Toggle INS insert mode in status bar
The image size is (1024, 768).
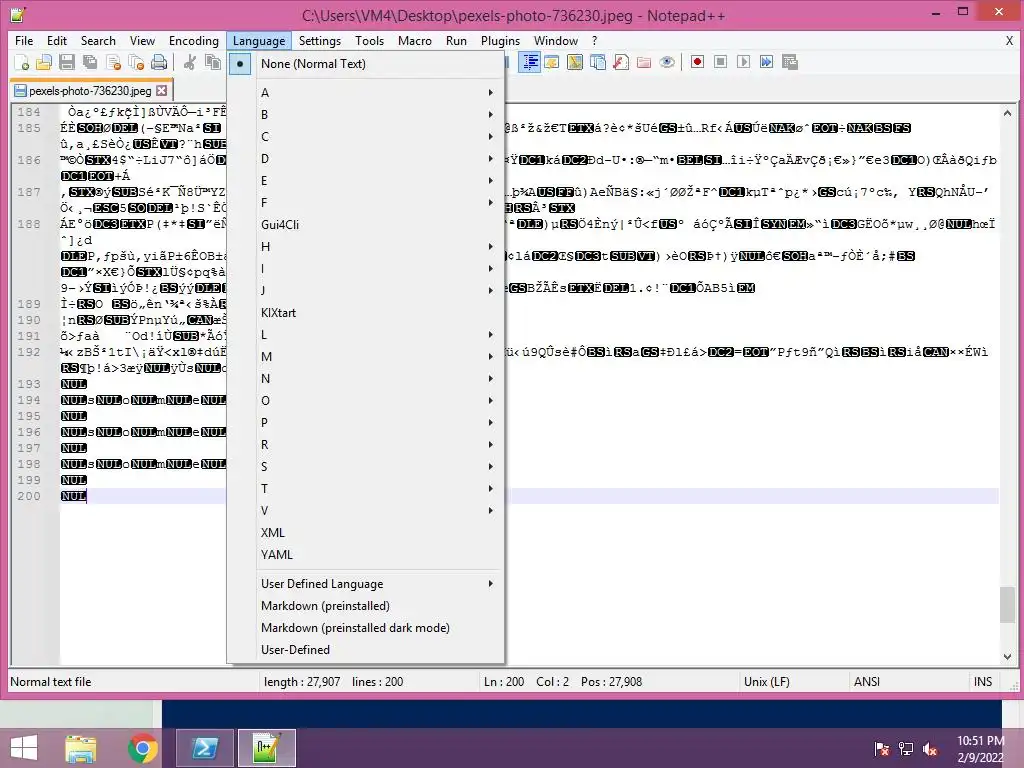(x=983, y=682)
